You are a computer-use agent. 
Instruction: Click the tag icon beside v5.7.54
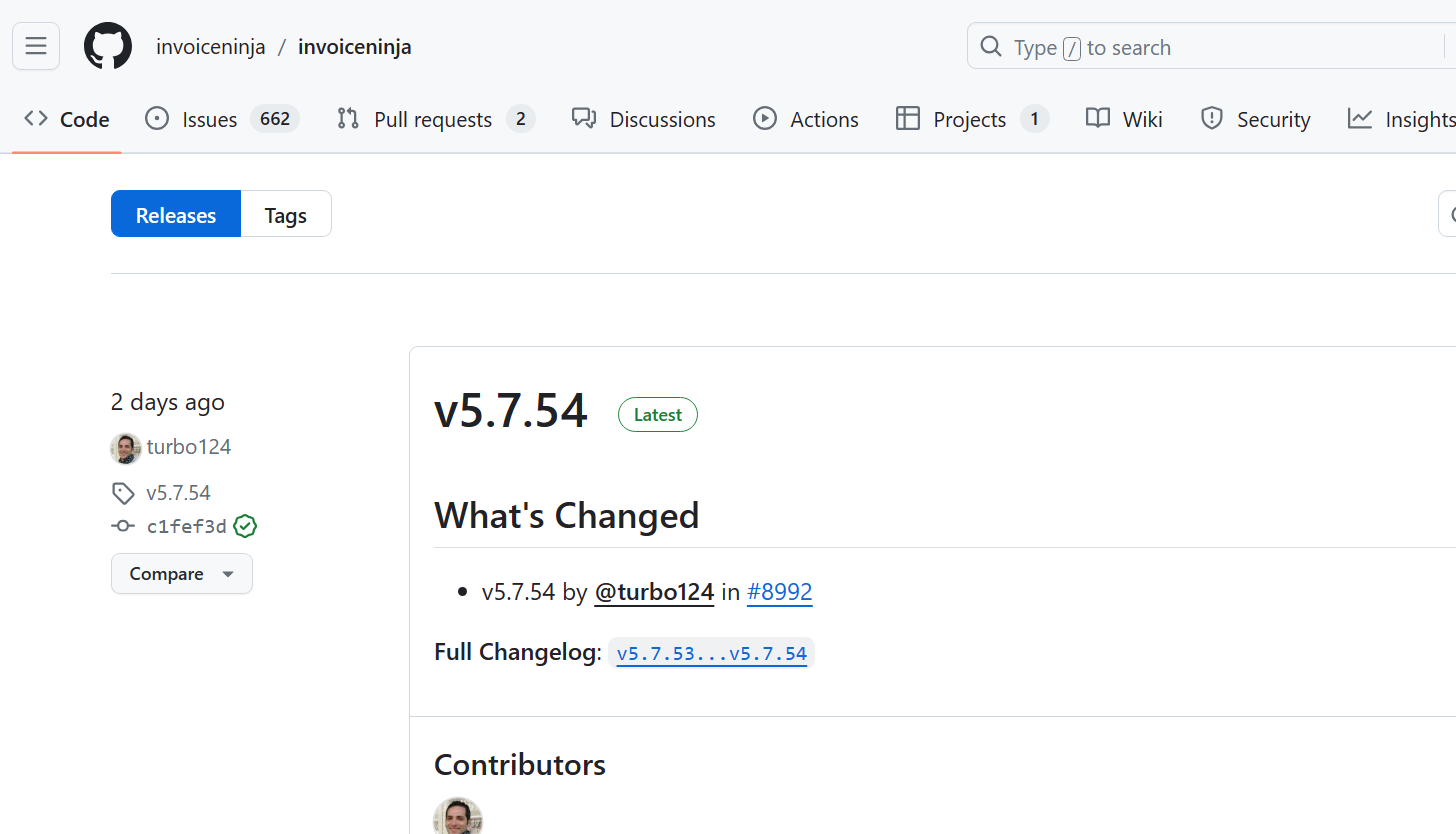(x=123, y=493)
